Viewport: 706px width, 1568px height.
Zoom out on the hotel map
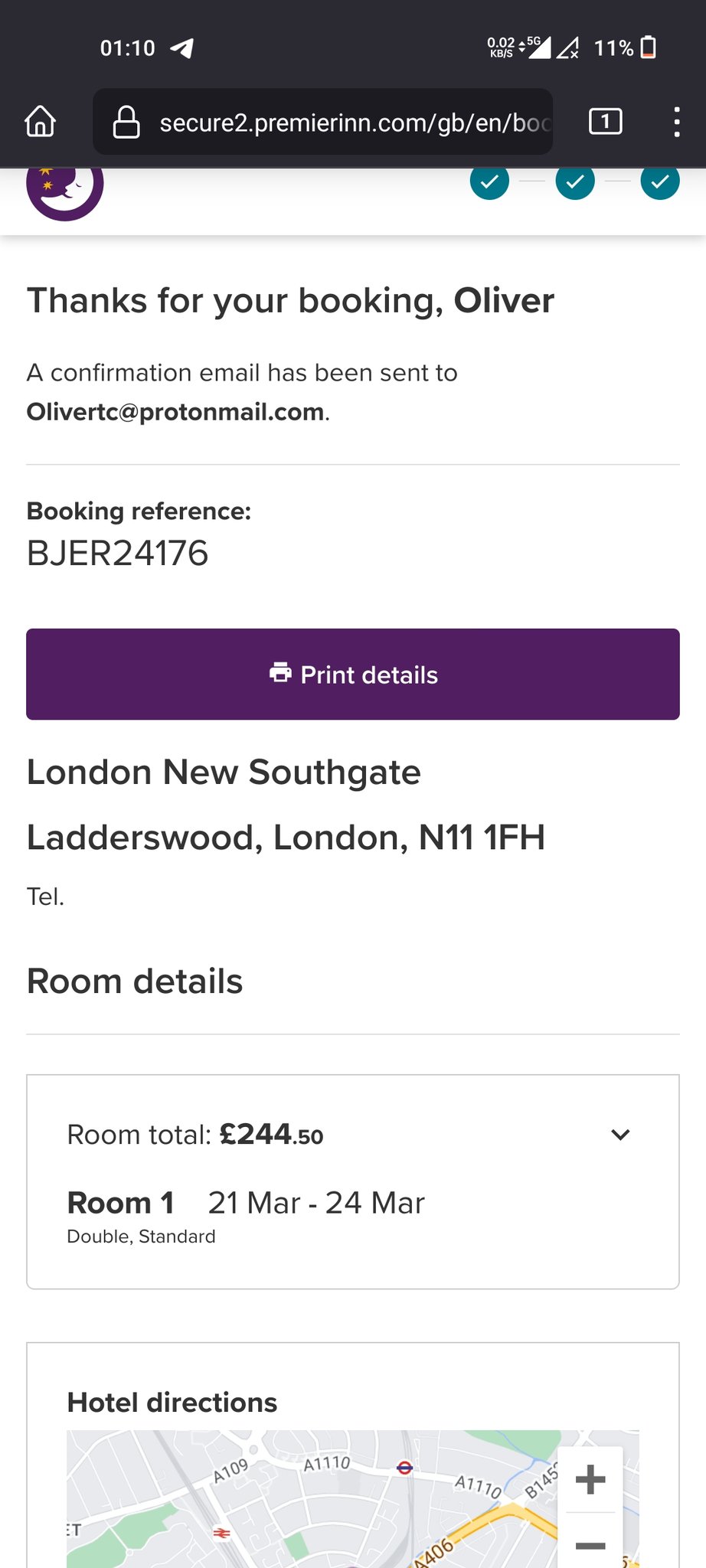[x=590, y=1545]
